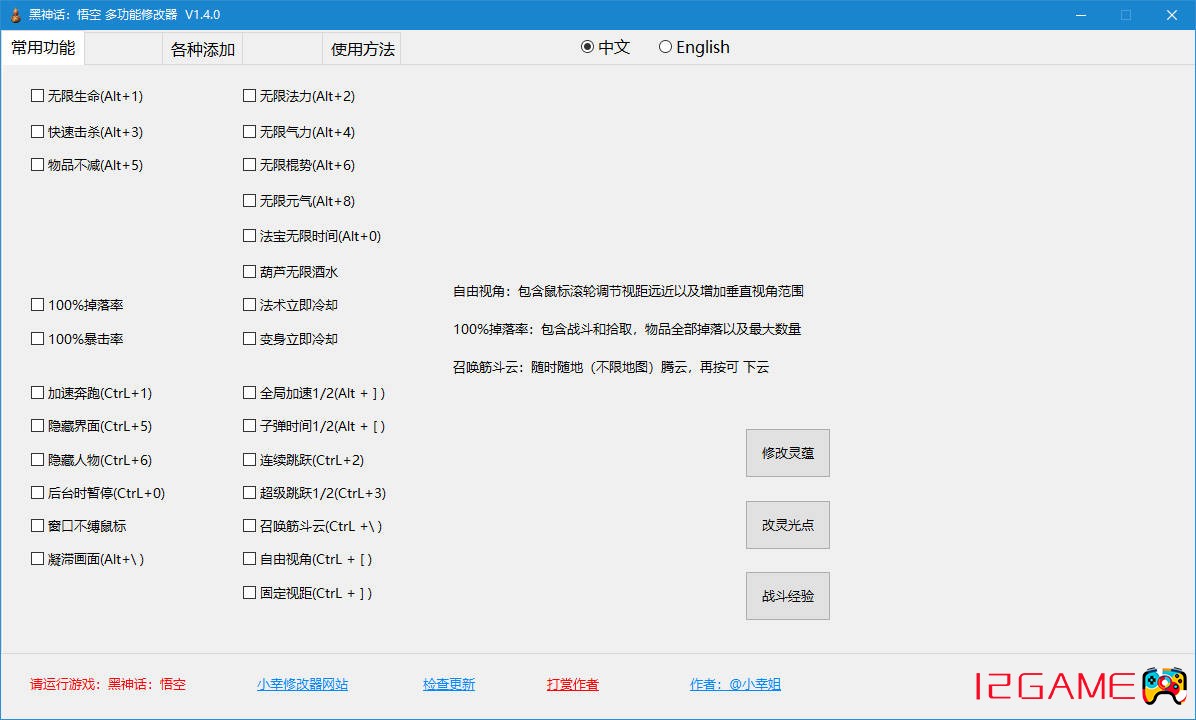
Task: Toggle 无限棍势 (Alt+6)
Action: coord(249,164)
